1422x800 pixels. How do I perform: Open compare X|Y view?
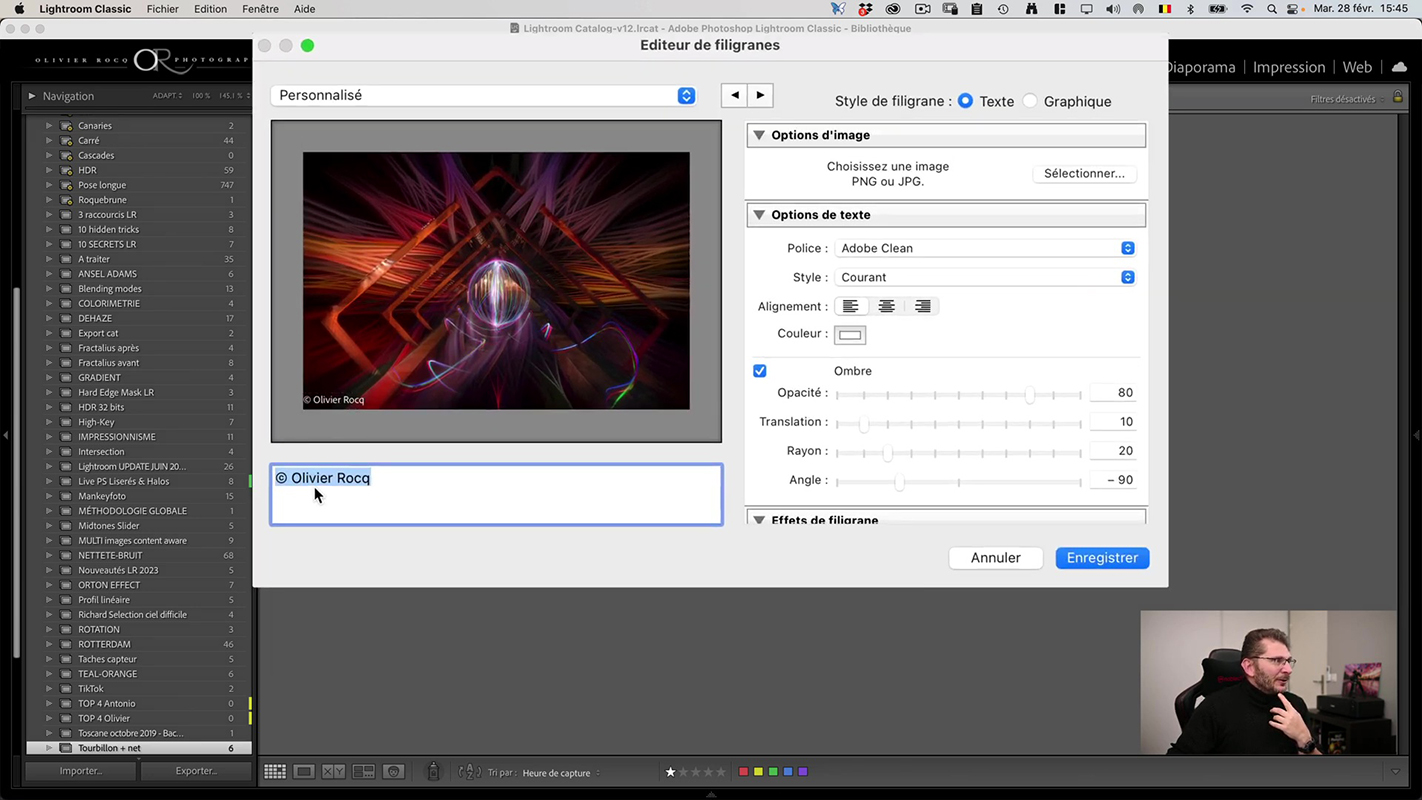[334, 771]
